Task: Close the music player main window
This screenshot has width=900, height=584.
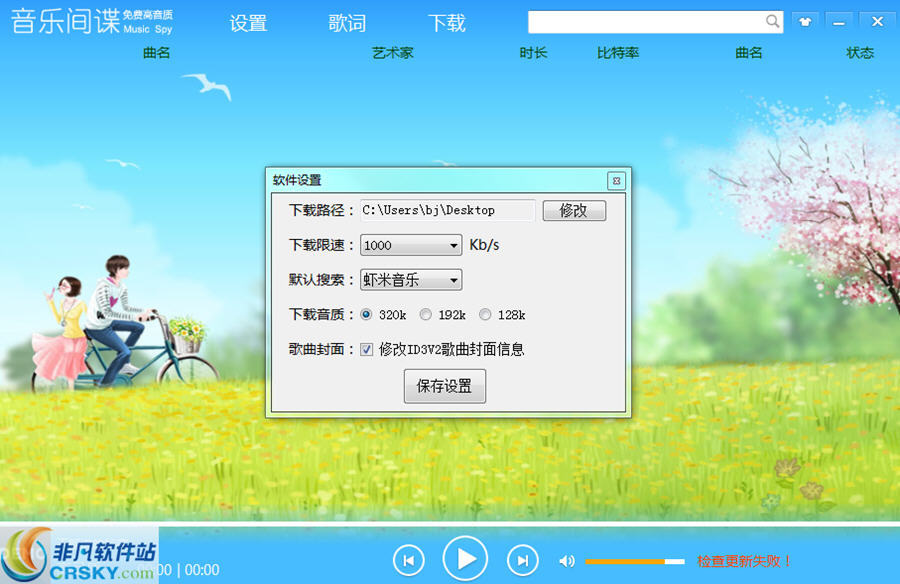Action: pos(877,22)
